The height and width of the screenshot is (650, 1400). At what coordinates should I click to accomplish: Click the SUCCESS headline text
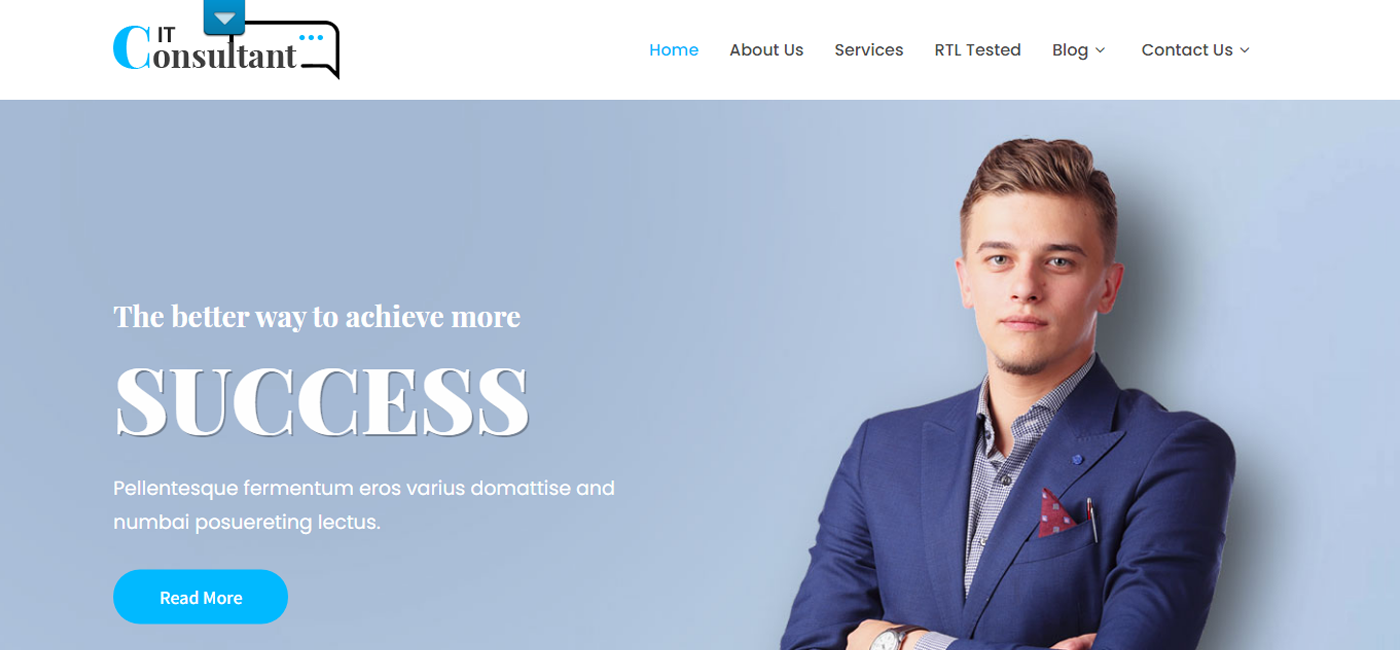[321, 400]
